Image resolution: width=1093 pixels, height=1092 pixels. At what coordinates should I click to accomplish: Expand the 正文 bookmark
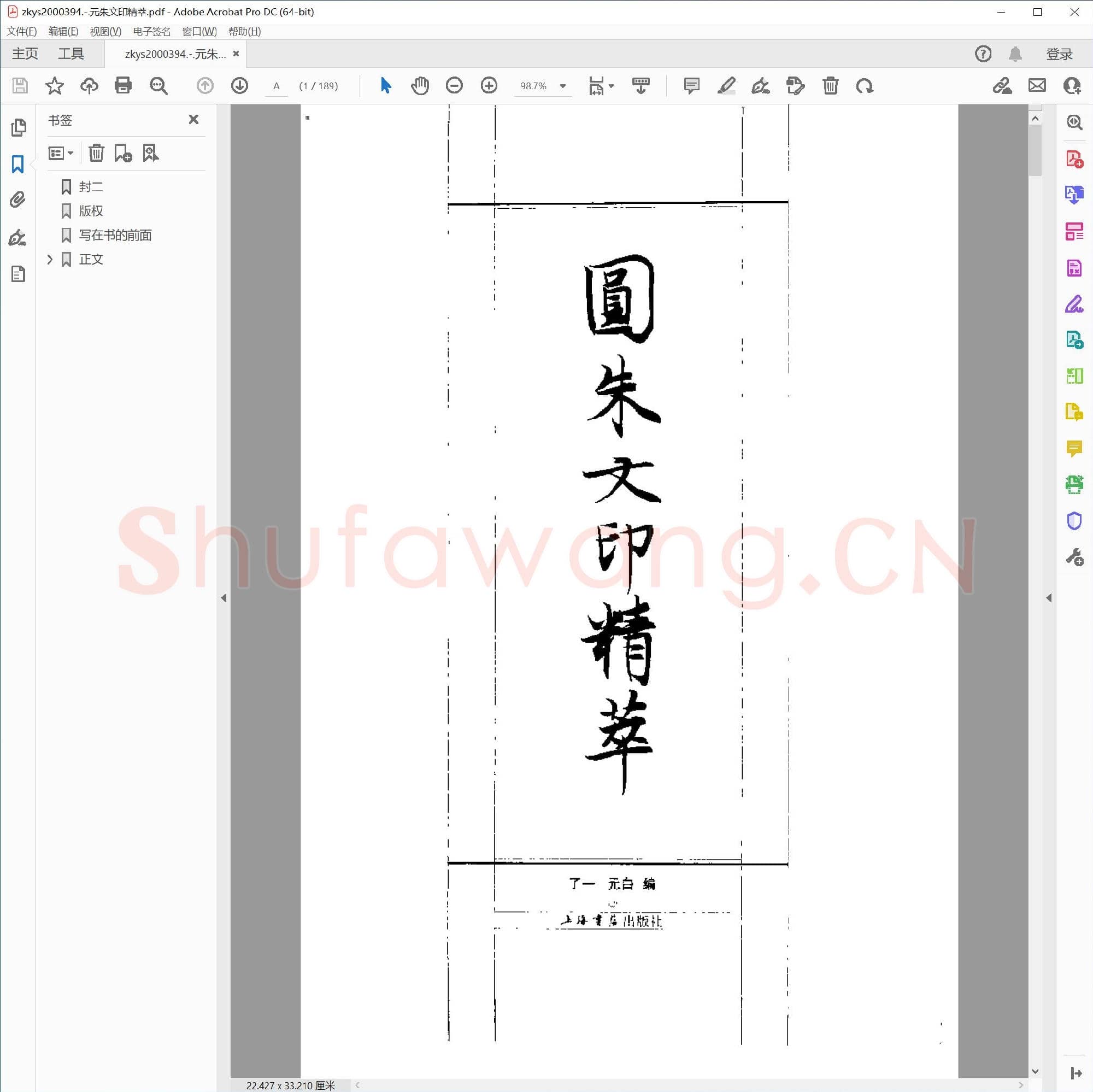click(50, 259)
